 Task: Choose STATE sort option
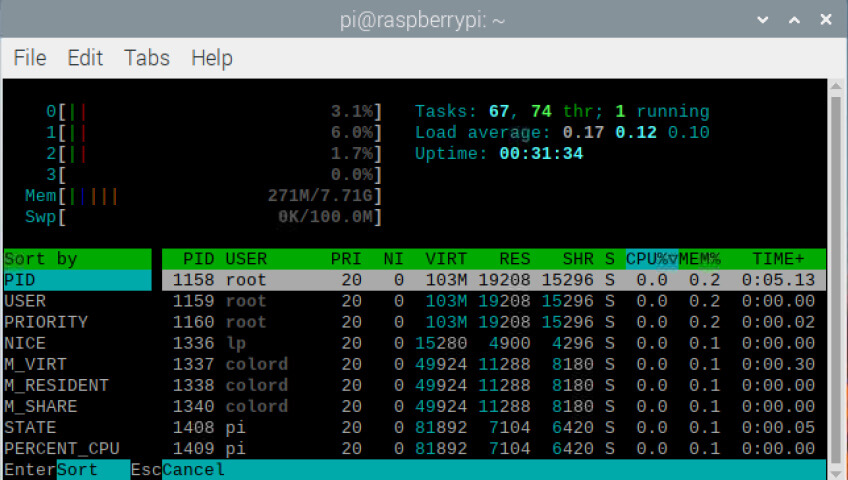click(x=77, y=428)
